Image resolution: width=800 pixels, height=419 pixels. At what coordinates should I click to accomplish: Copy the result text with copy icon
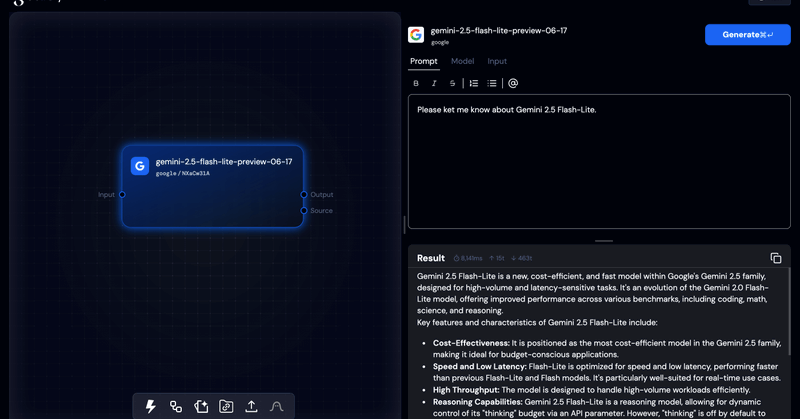776,258
